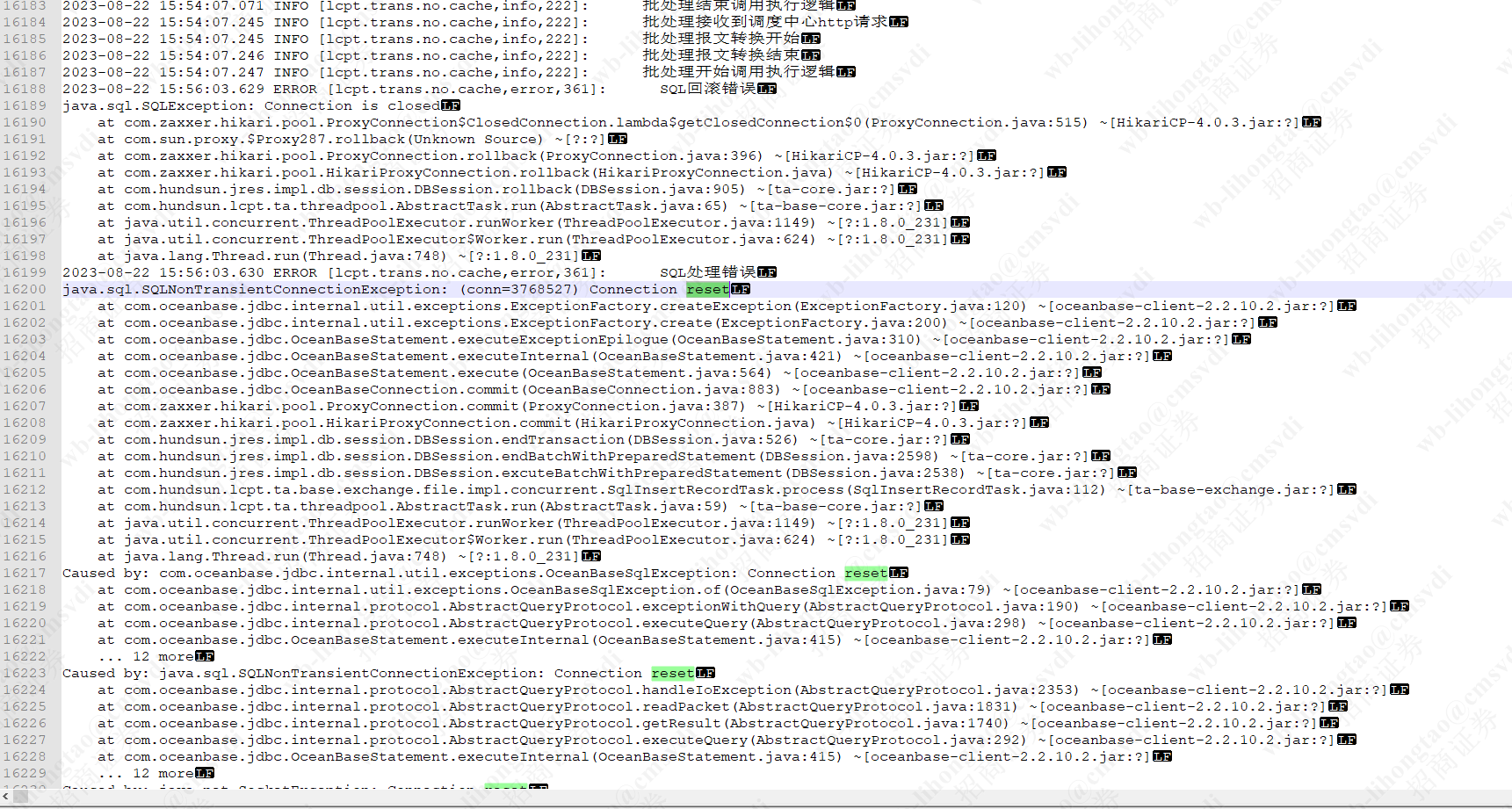Click 'ERROR' word on line 16199
This screenshot has height=809, width=1512.
point(295,272)
